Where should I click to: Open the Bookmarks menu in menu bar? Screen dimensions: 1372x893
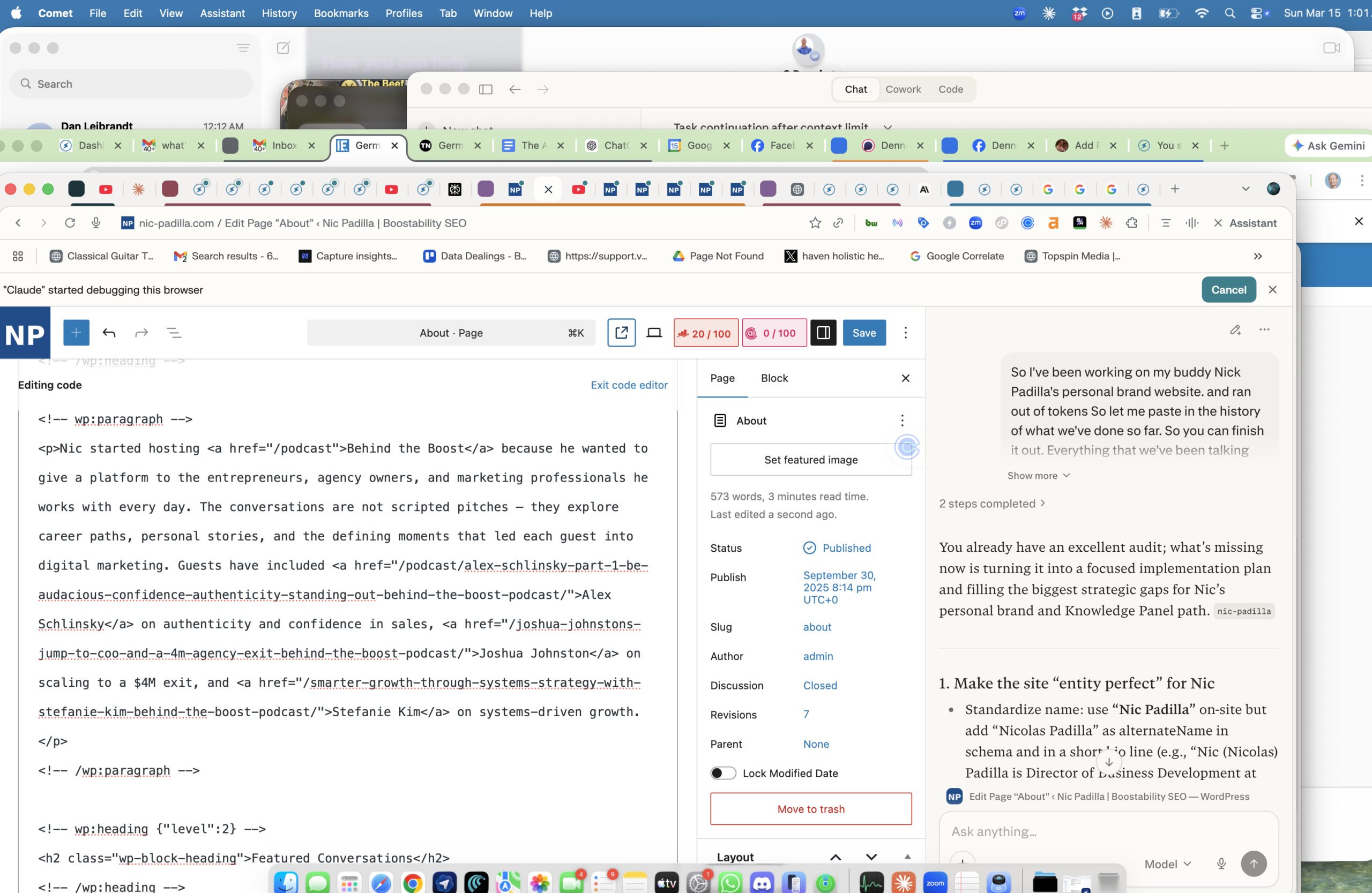click(341, 13)
